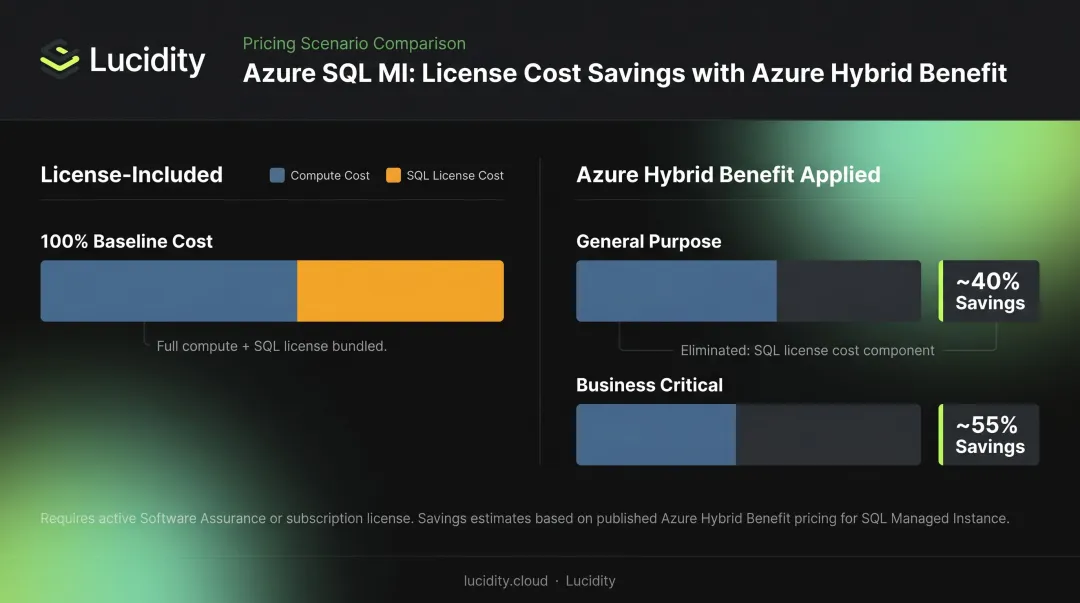Click the blue segment of General Purpose bar
This screenshot has height=603, width=1080.
pyautogui.click(x=676, y=291)
